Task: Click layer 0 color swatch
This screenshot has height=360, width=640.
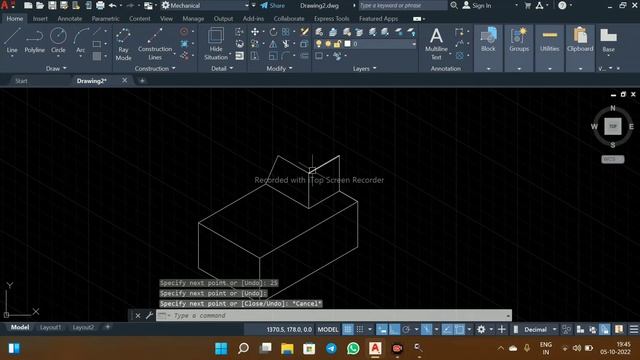Action: [x=347, y=44]
